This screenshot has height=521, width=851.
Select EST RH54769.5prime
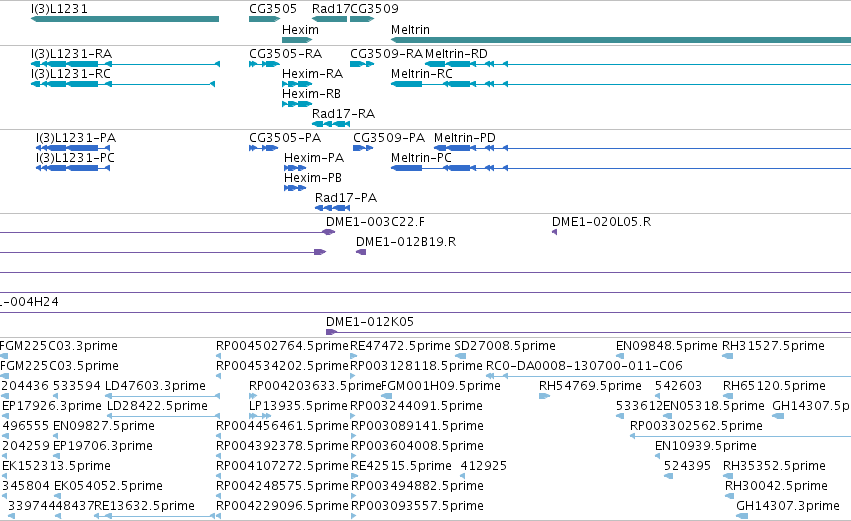tap(590, 386)
